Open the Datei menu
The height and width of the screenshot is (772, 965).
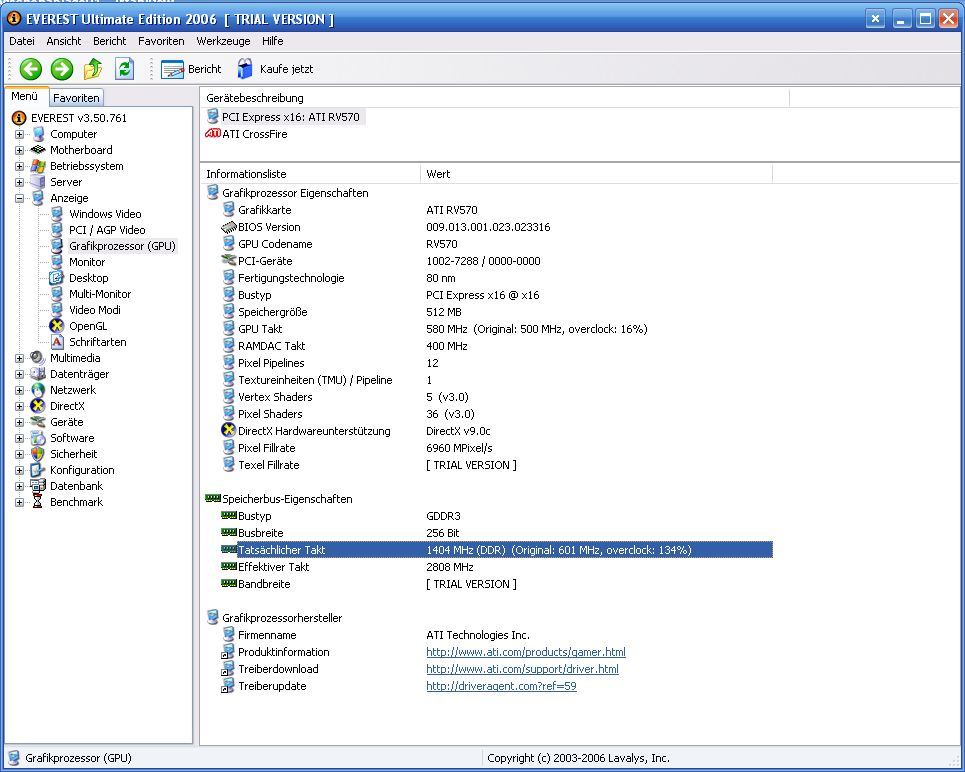(22, 41)
